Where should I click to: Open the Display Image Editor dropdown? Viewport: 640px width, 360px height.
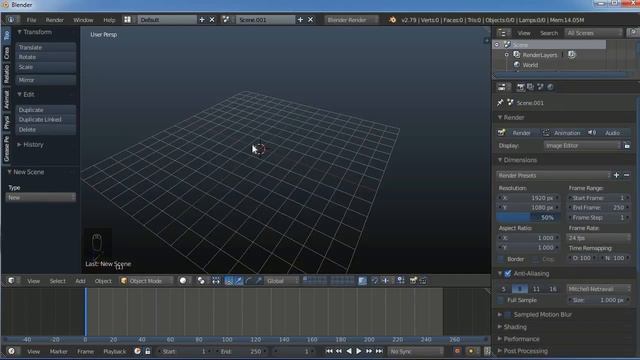pyautogui.click(x=582, y=146)
